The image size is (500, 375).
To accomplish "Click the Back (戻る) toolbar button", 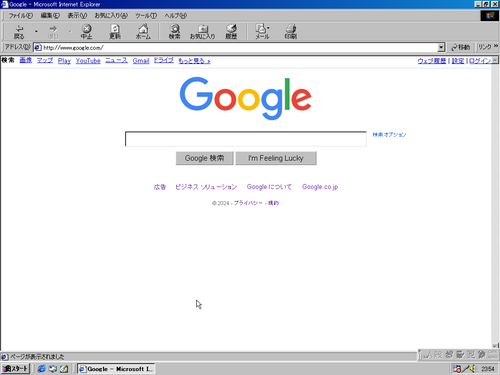I will pos(19,32).
